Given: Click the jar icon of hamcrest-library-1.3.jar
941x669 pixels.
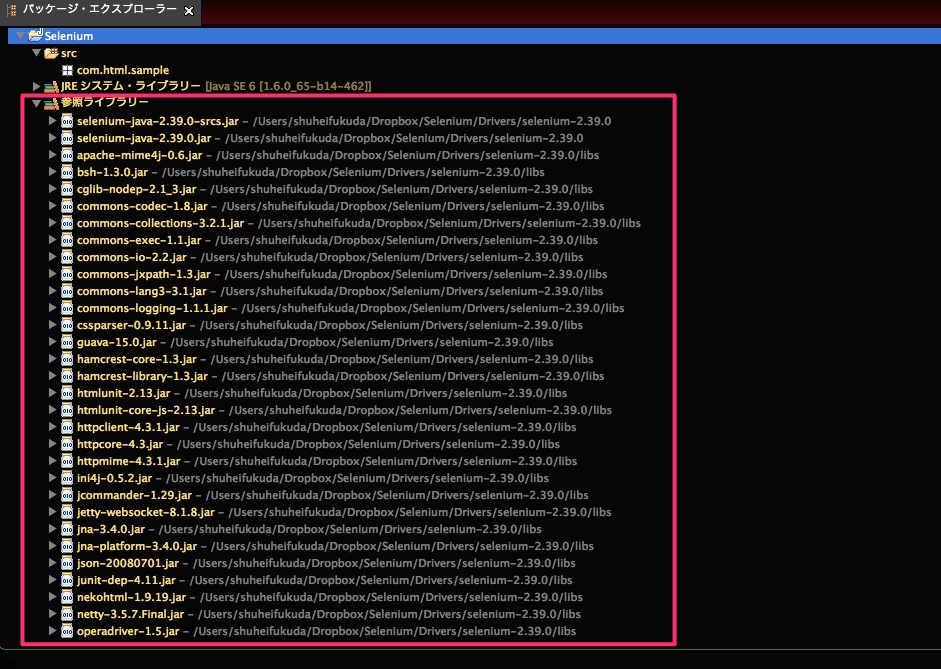Looking at the screenshot, I should [x=67, y=376].
